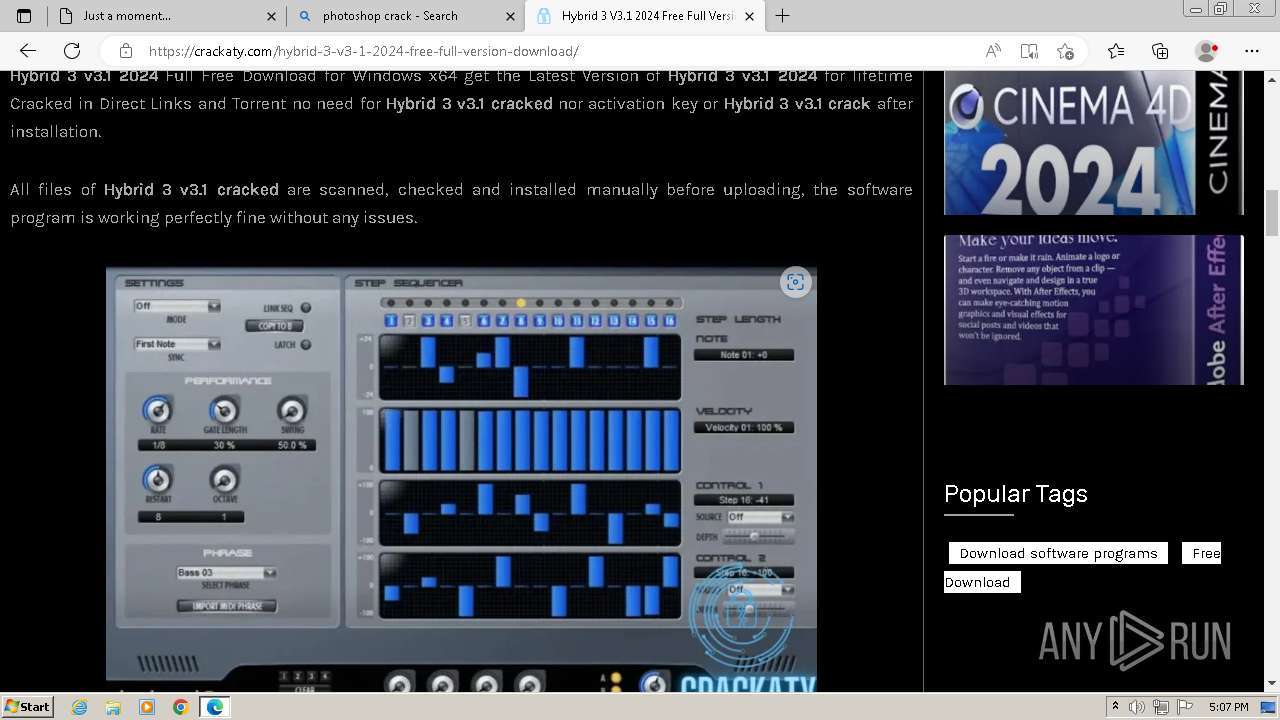Open the Collections panel

click(x=1160, y=51)
